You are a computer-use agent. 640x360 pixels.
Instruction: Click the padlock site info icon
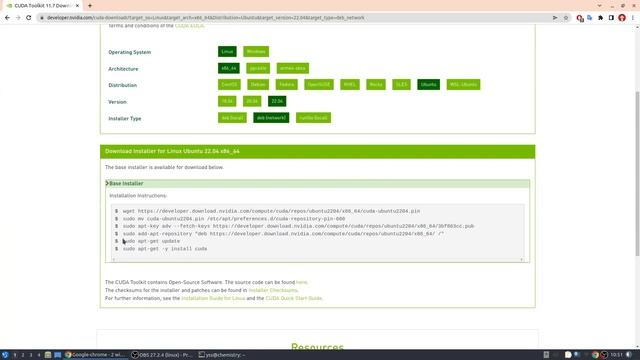click(42, 18)
